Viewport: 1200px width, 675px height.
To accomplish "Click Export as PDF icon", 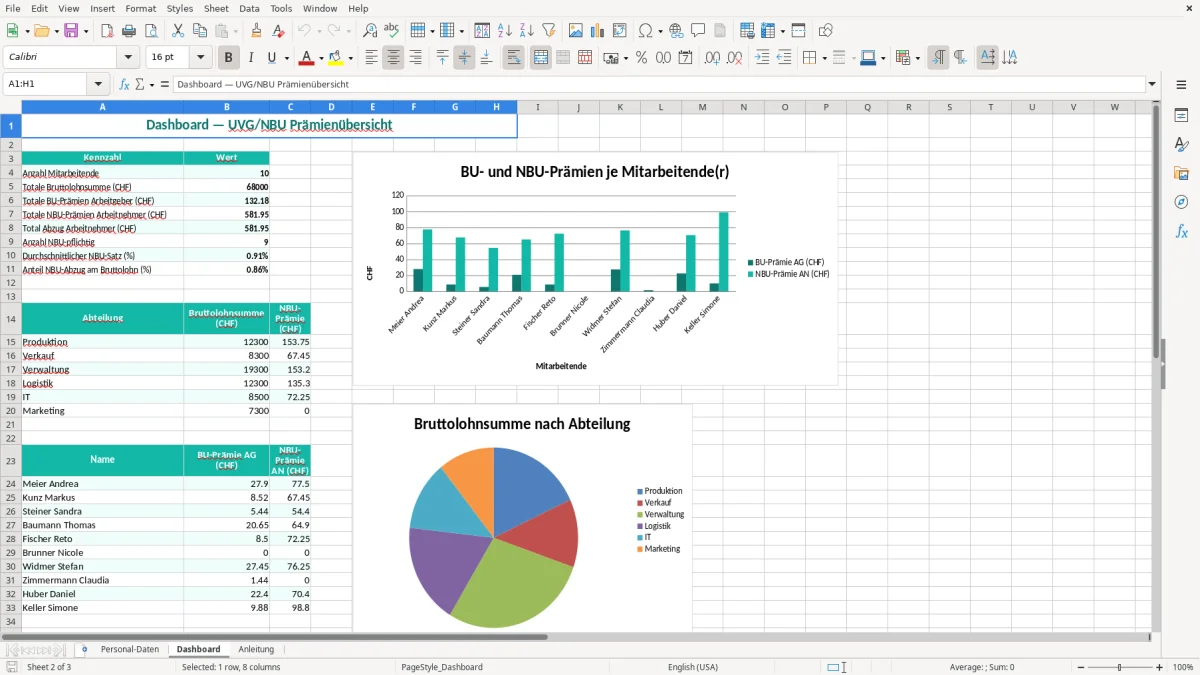I will coord(107,31).
